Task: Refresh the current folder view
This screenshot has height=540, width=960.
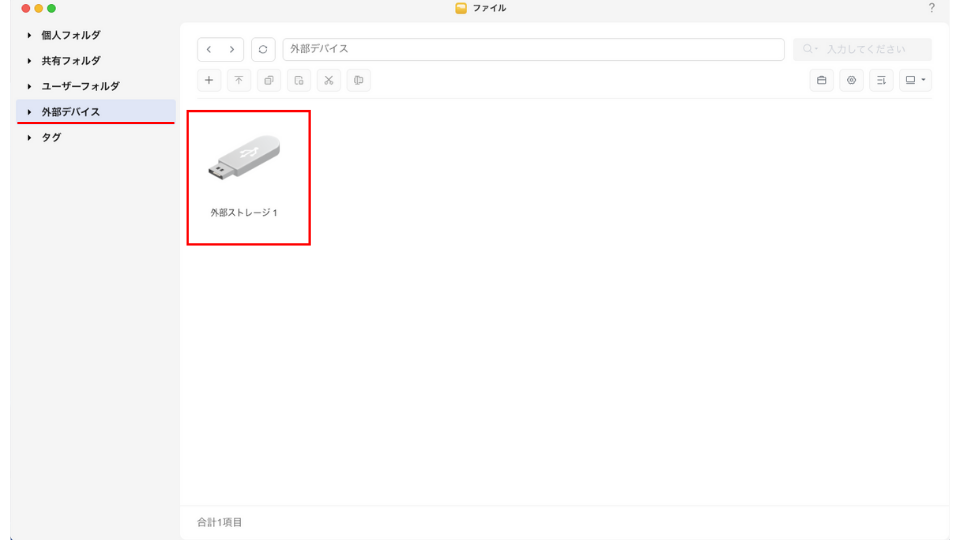Action: coord(263,49)
